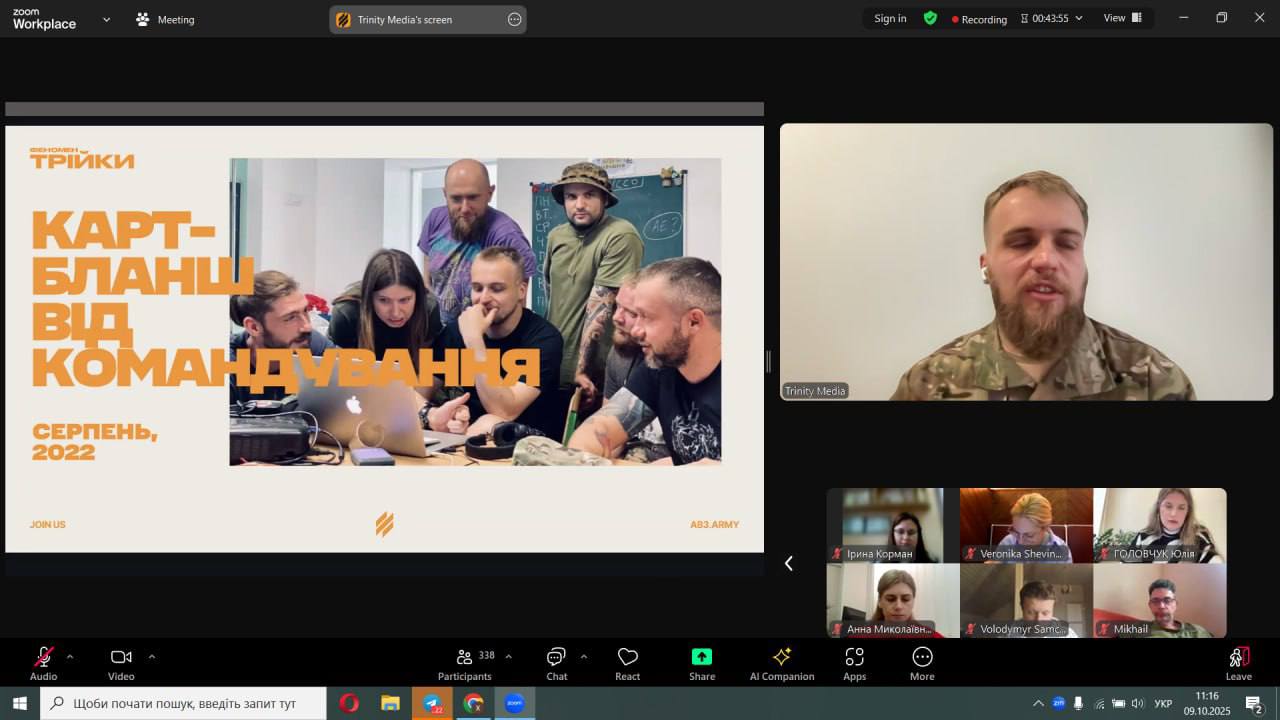Expand the video settings arrow
Image resolution: width=1280 pixels, height=720 pixels.
tap(152, 657)
